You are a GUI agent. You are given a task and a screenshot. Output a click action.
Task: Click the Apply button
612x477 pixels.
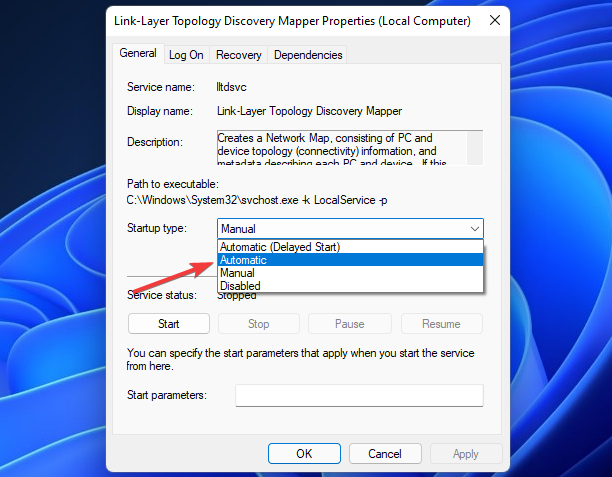point(466,454)
